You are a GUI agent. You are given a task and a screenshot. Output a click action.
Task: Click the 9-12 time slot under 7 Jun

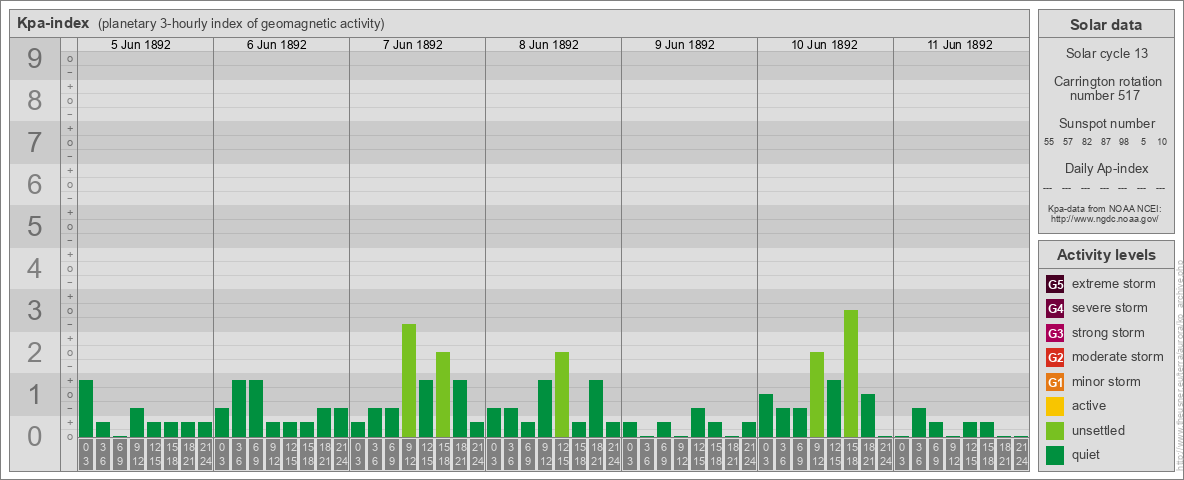409,455
